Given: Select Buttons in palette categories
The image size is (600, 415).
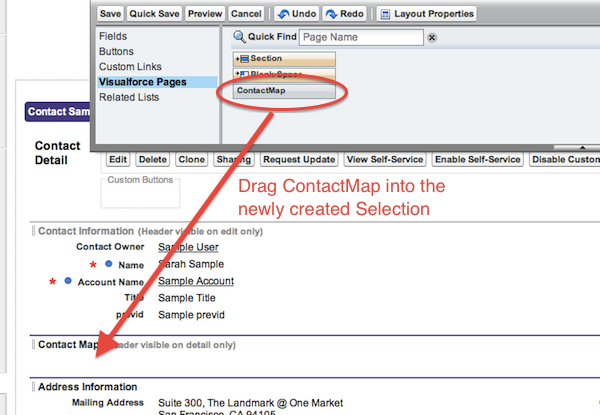Looking at the screenshot, I should (x=116, y=51).
